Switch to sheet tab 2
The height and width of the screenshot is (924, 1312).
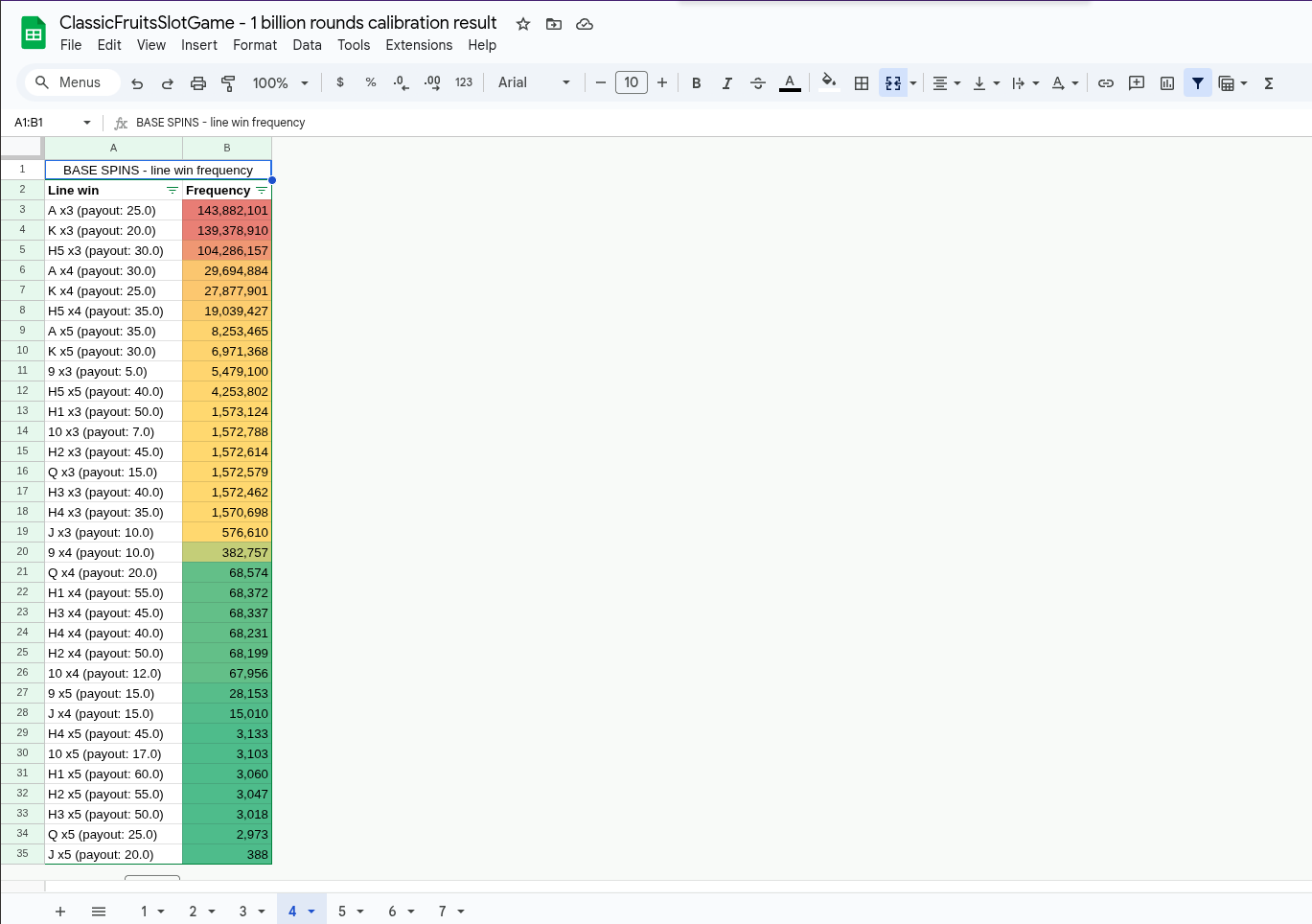(x=193, y=912)
